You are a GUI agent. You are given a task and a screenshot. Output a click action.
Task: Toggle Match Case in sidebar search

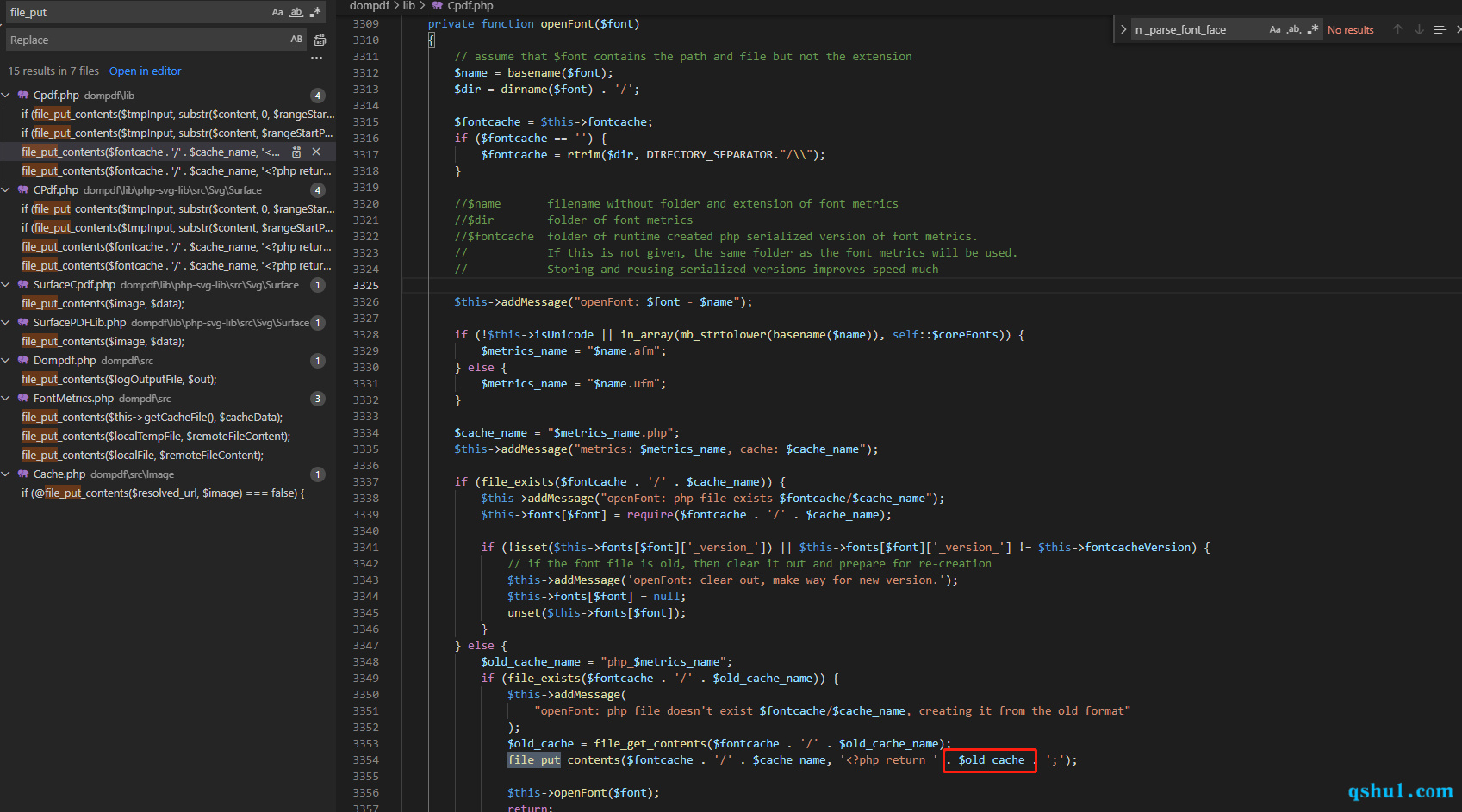tap(277, 12)
